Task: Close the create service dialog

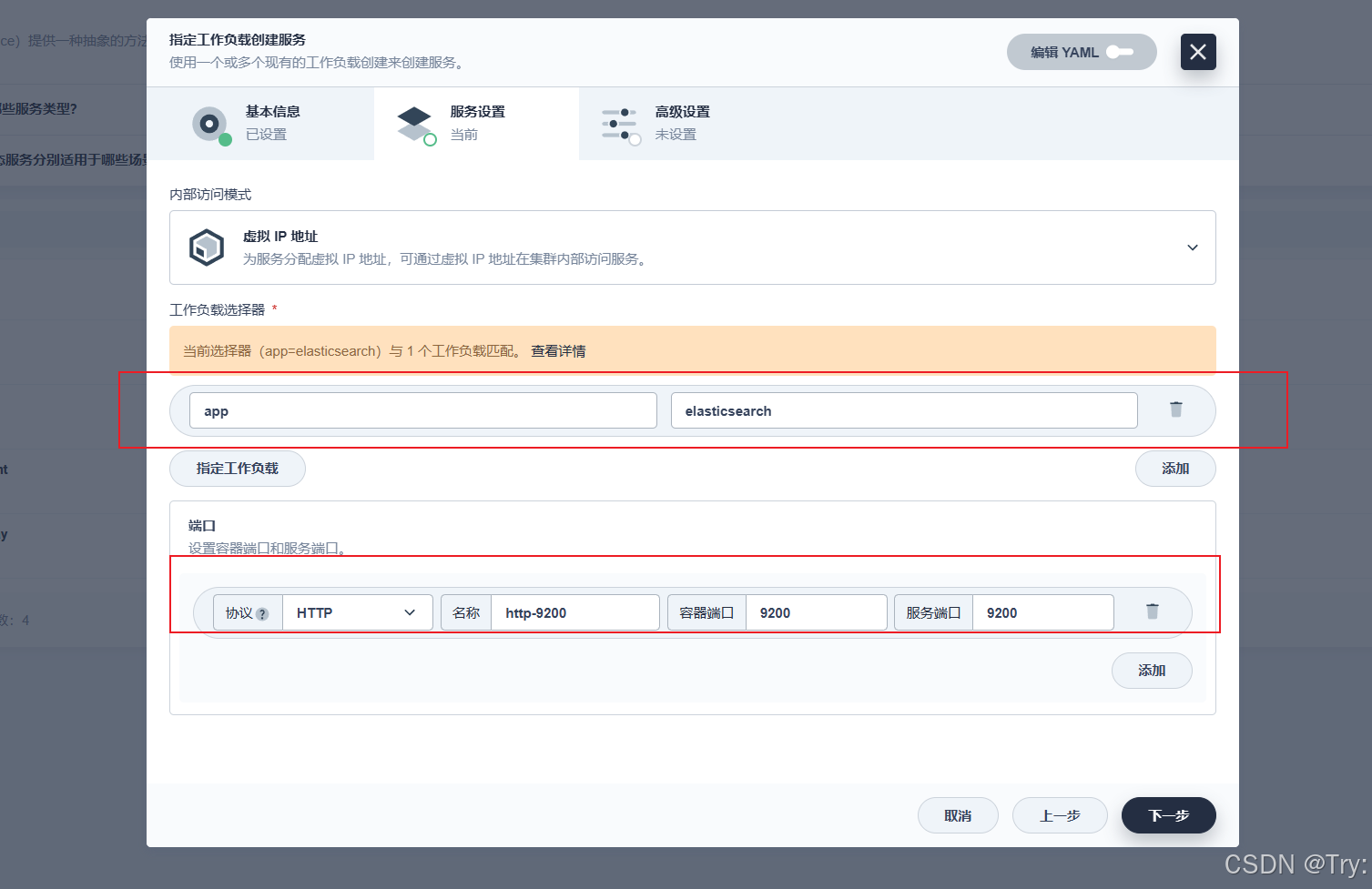Action: [1198, 52]
